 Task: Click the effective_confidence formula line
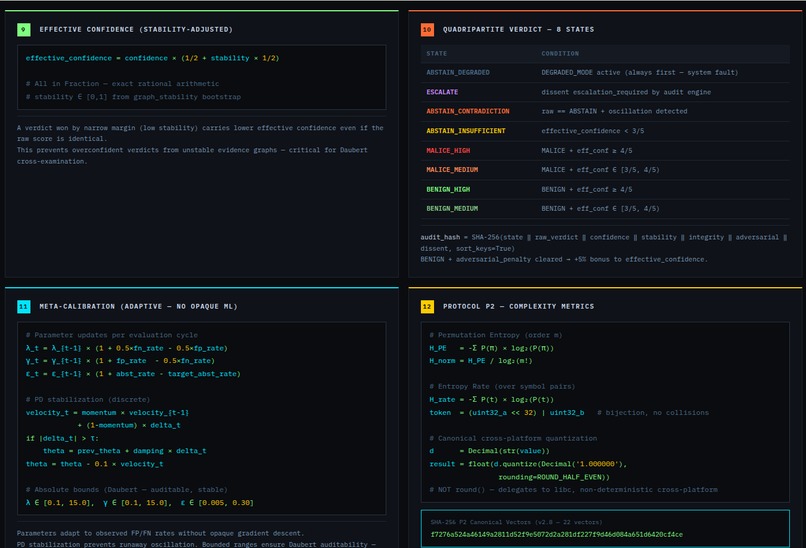[152, 58]
